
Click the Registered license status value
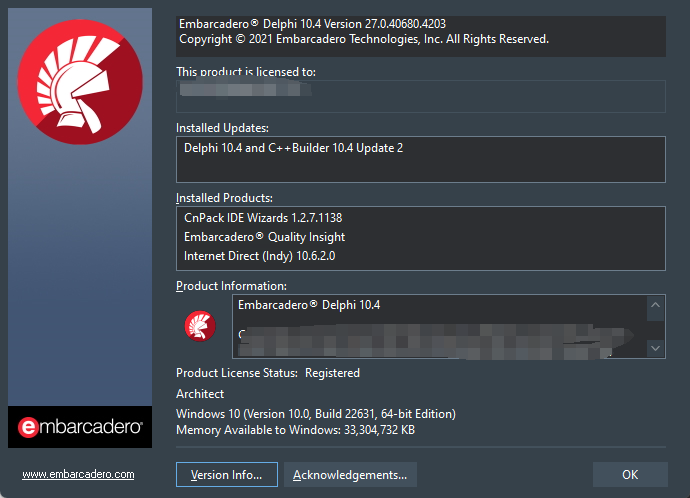pos(332,373)
